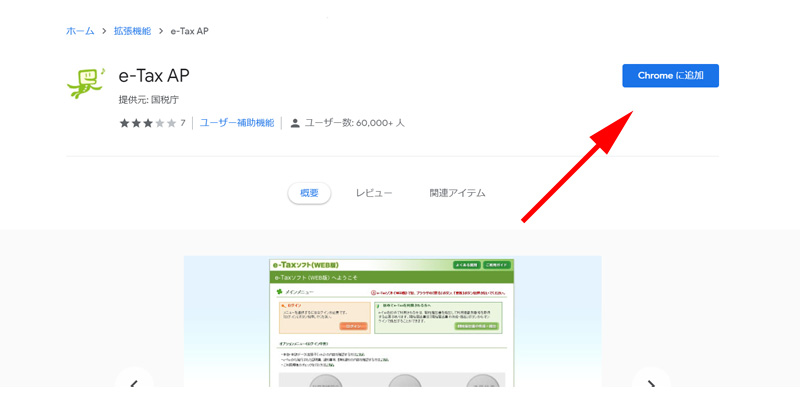Click the user count person icon
Image resolution: width=800 pixels, height=400 pixels.
[295, 123]
